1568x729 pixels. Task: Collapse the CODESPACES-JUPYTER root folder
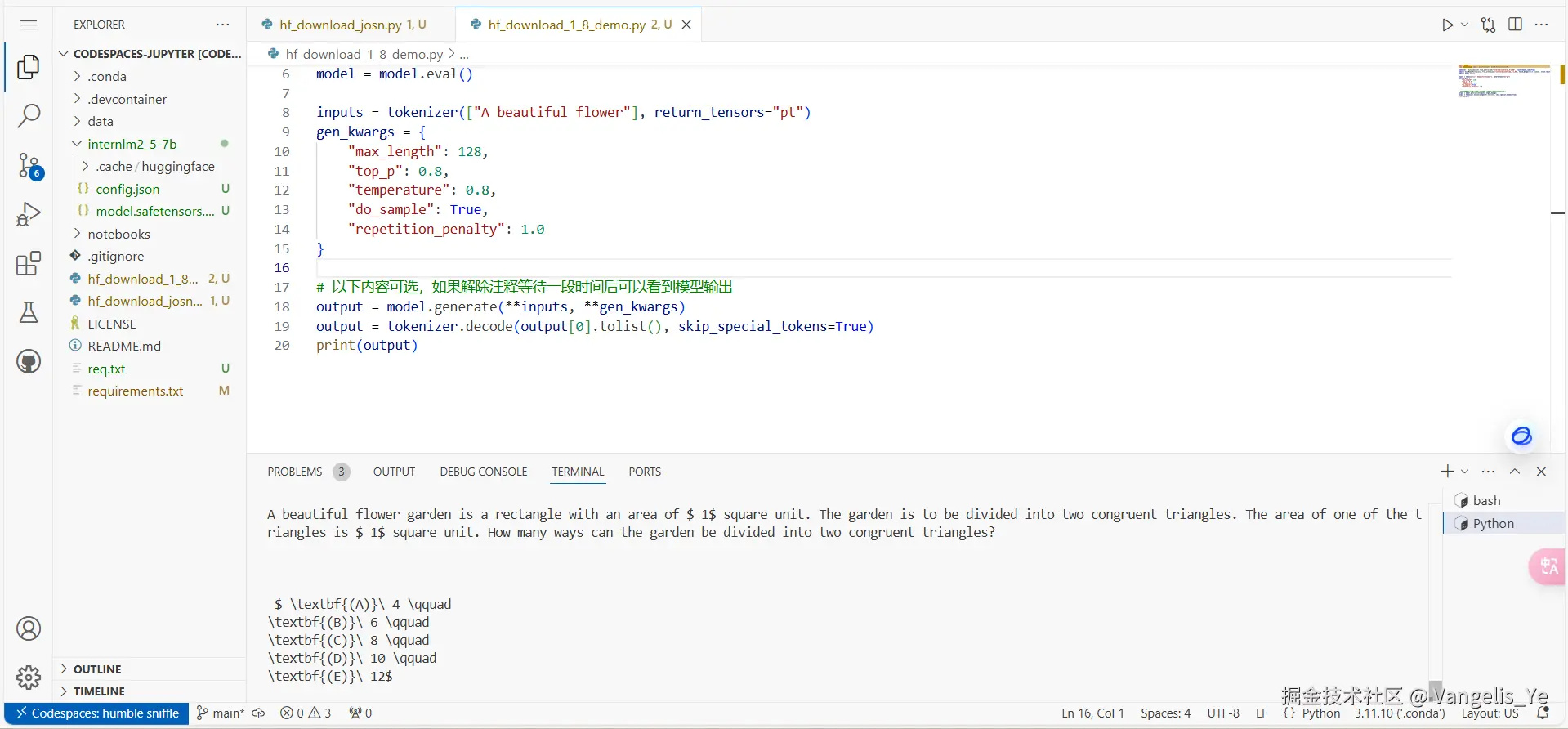click(x=150, y=53)
